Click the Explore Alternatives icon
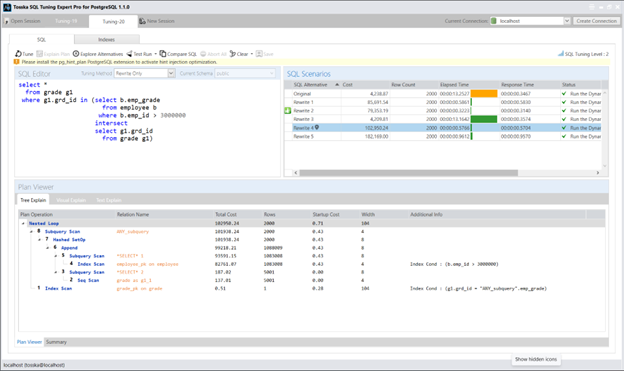Screen dimensions: 624x371 pos(76,53)
